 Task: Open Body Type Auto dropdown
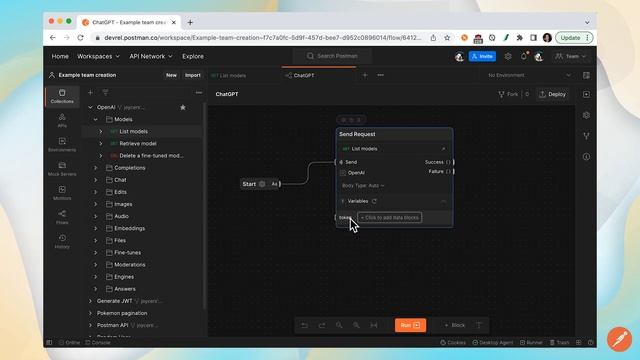(x=363, y=186)
